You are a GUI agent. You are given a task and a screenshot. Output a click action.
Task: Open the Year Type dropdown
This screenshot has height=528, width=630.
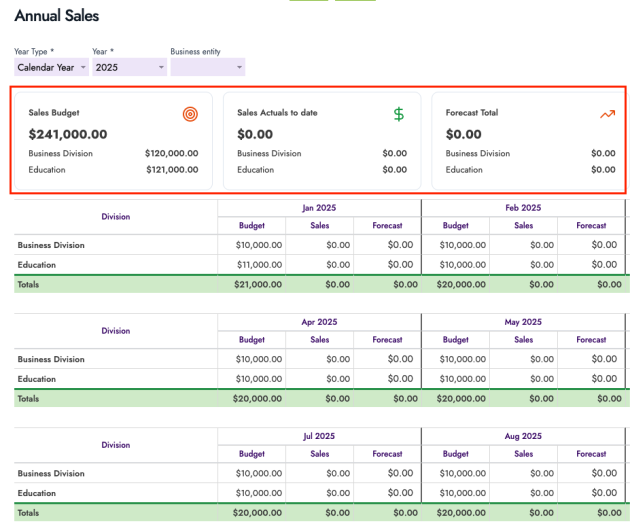coord(51,67)
